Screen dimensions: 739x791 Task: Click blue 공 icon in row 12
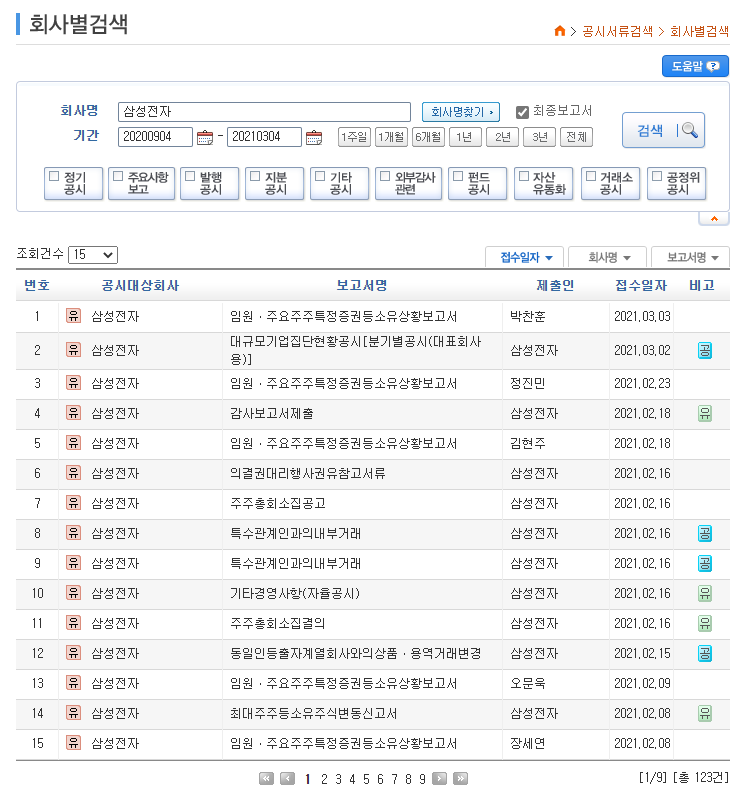705,653
